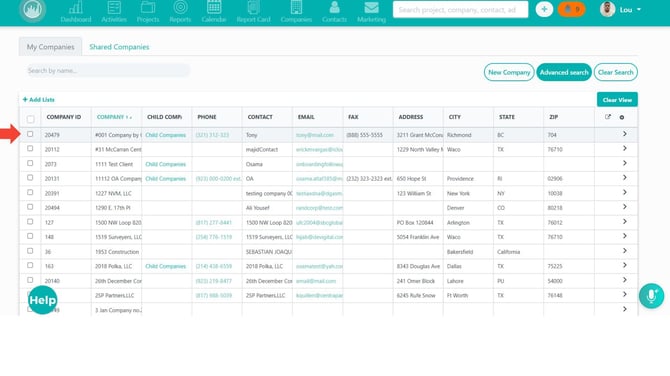Expand row arrow for 1227 NVM, LLC
The width and height of the screenshot is (670, 376).
pyautogui.click(x=625, y=193)
